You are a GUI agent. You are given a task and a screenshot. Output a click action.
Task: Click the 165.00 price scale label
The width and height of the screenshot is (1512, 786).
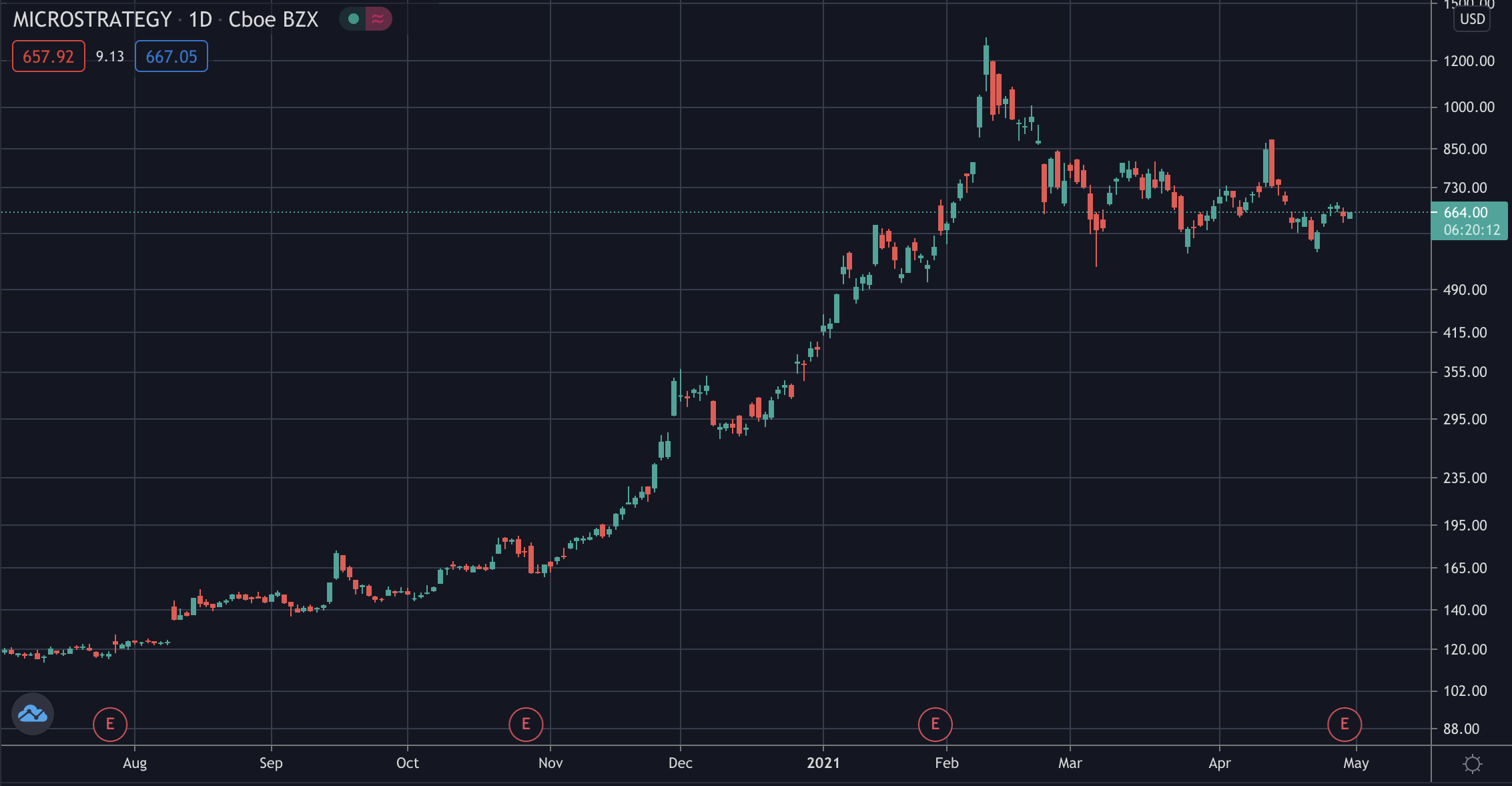click(1465, 568)
